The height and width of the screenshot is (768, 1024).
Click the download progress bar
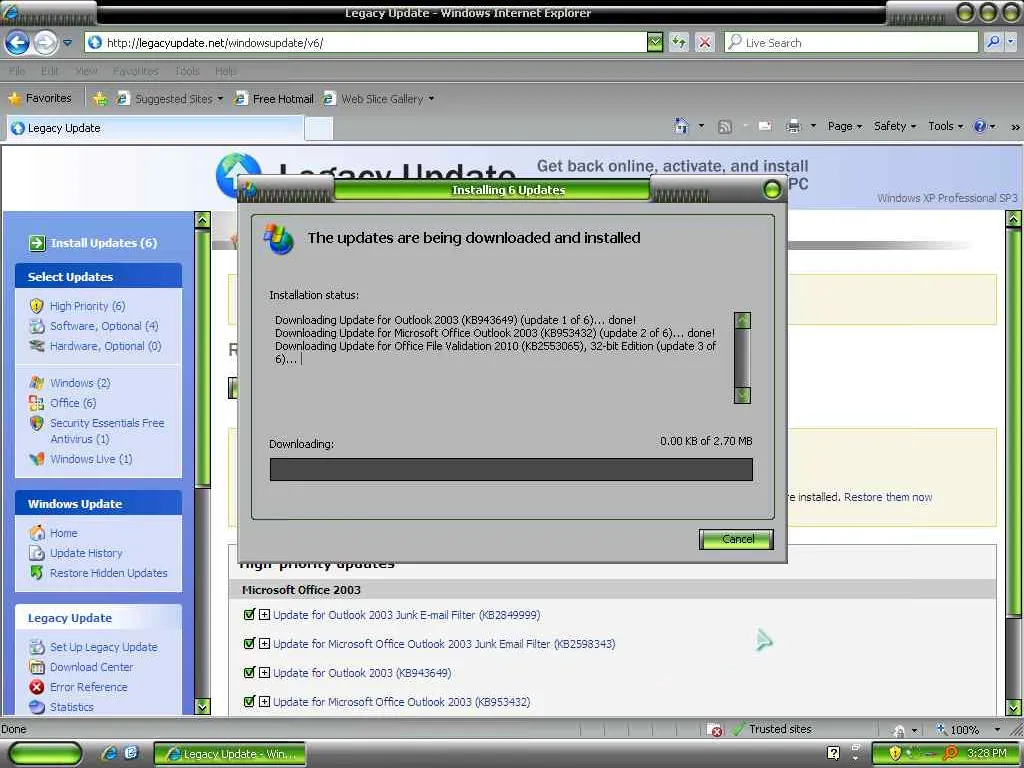[x=511, y=470]
